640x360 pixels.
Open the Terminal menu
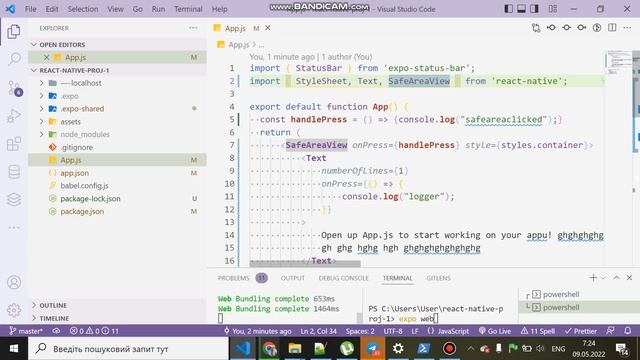point(188,9)
